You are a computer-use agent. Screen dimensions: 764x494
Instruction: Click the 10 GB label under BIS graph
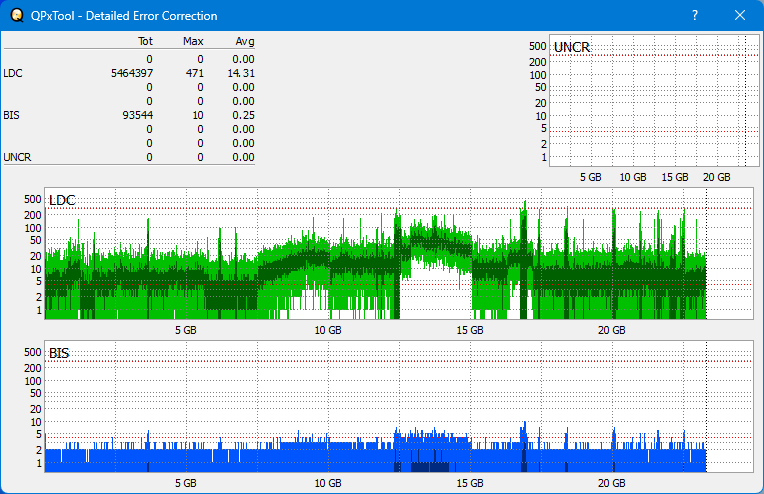click(328, 483)
